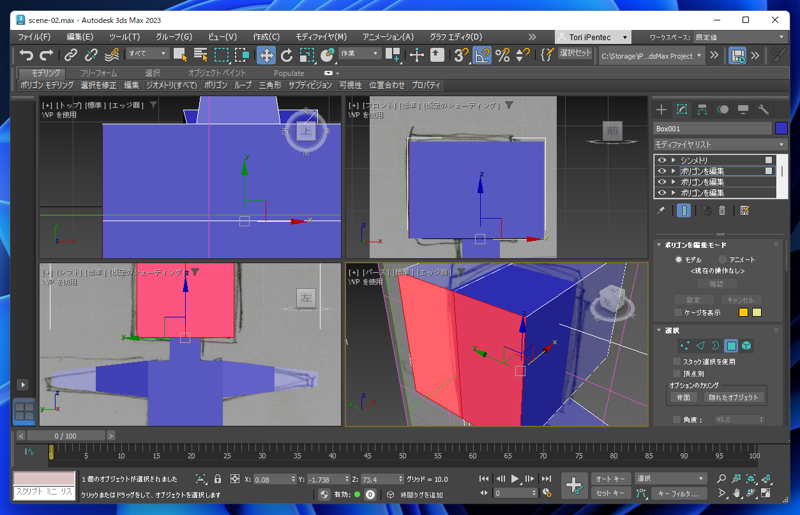Open the Display panel tab
Image resolution: width=800 pixels, height=515 pixels.
(x=743, y=109)
